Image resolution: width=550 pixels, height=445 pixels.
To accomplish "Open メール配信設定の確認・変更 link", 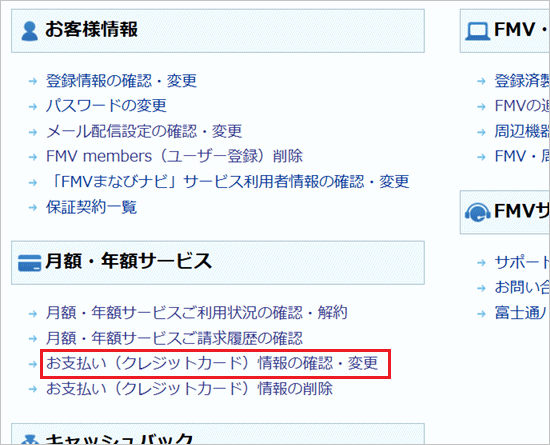I will 144,132.
